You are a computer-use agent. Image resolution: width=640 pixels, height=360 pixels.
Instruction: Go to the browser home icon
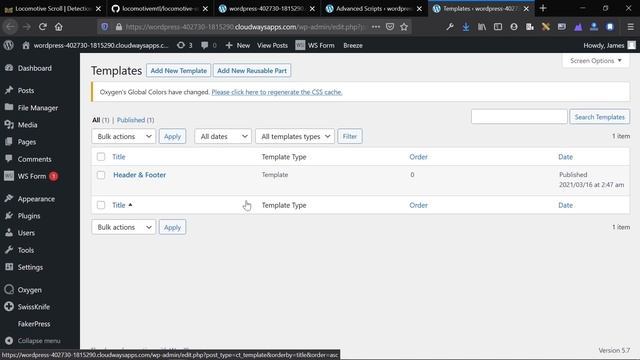[59, 27]
